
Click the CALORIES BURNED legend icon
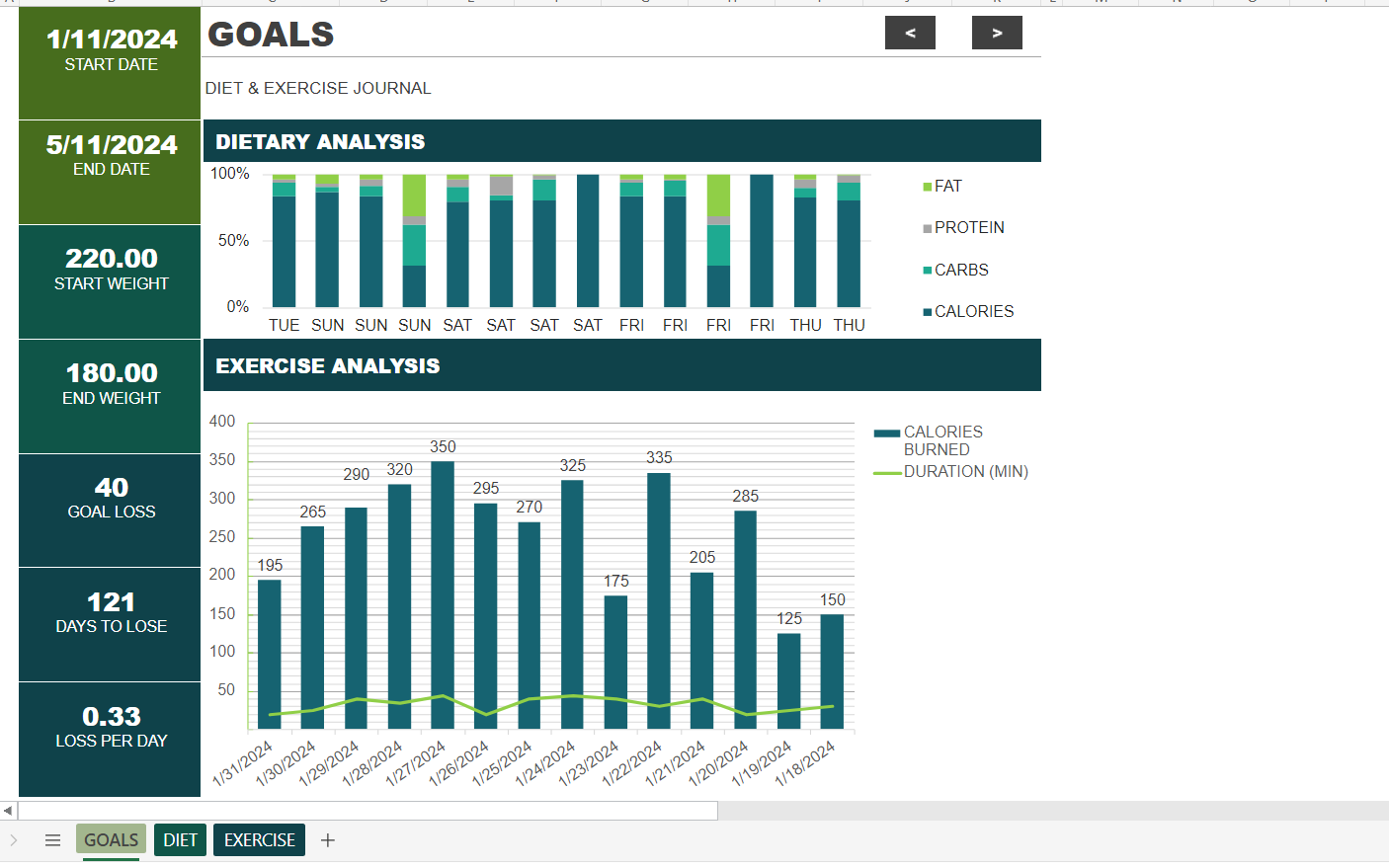(x=886, y=432)
